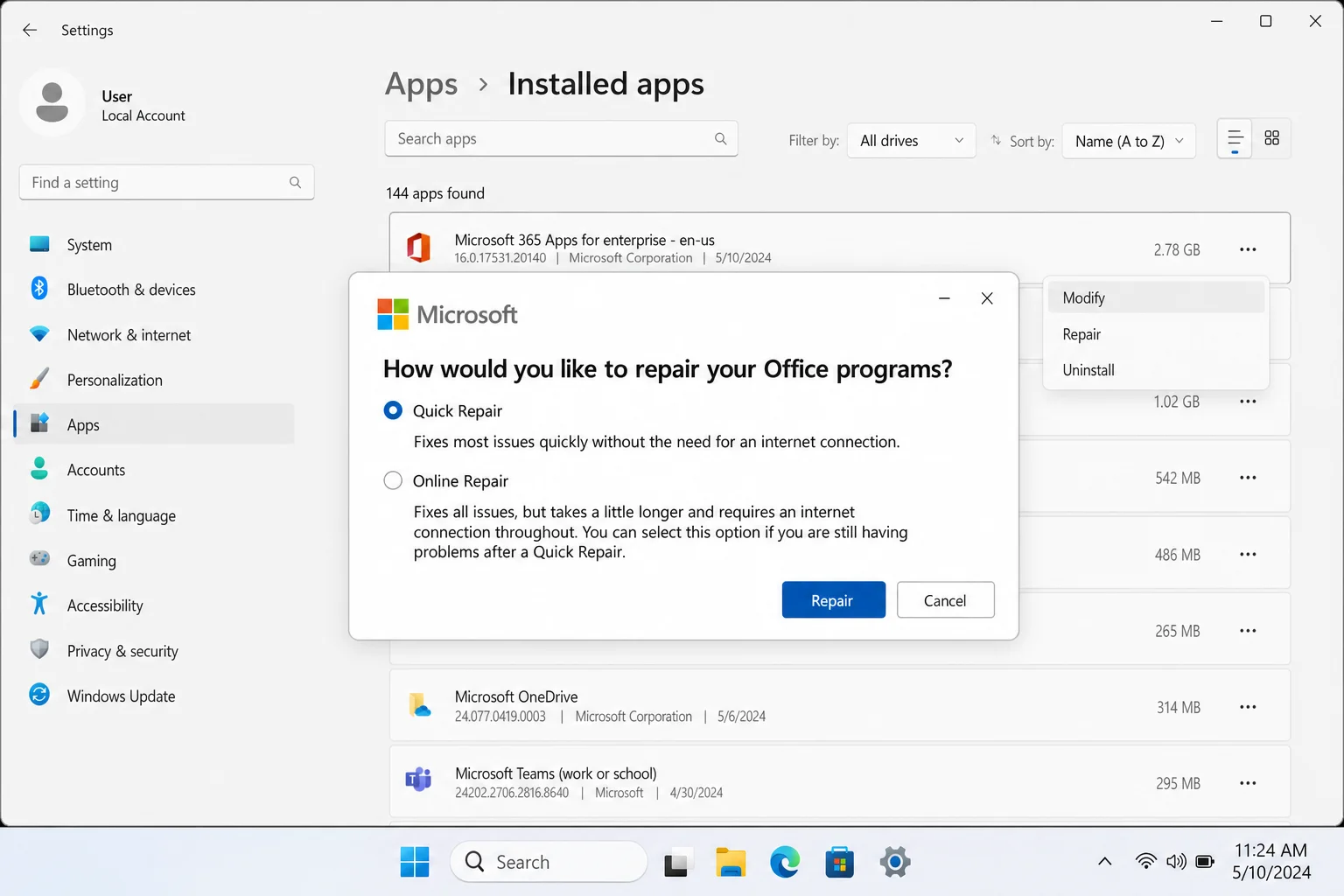1344x896 pixels.
Task: Select Apps in the sidebar
Action: tap(154, 424)
